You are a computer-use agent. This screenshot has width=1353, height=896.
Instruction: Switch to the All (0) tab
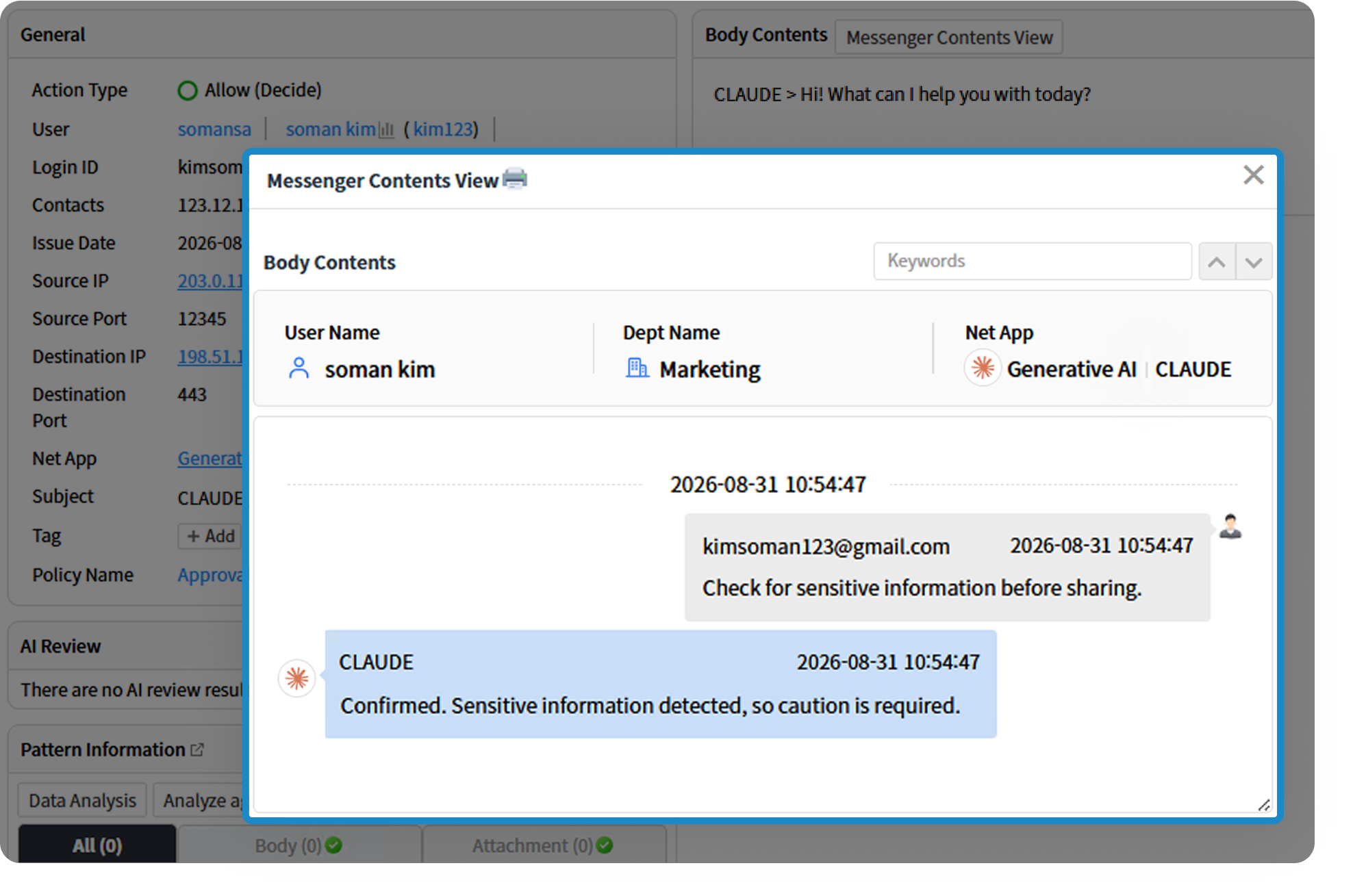tap(97, 845)
